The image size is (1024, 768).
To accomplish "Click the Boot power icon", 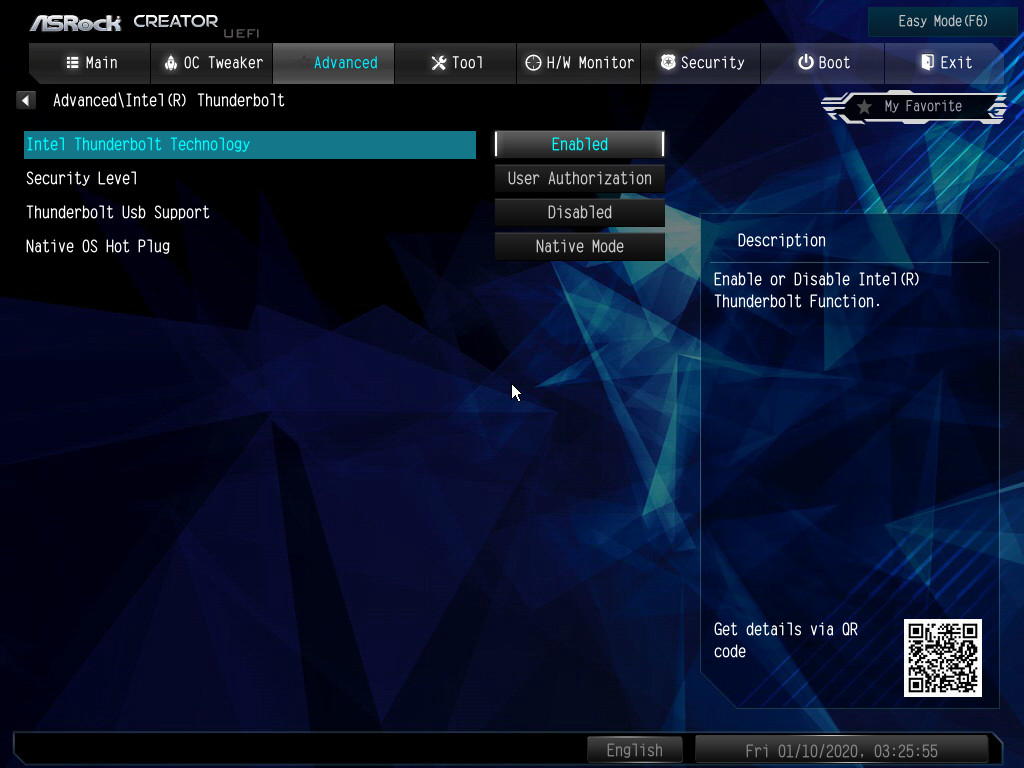I will coord(805,63).
